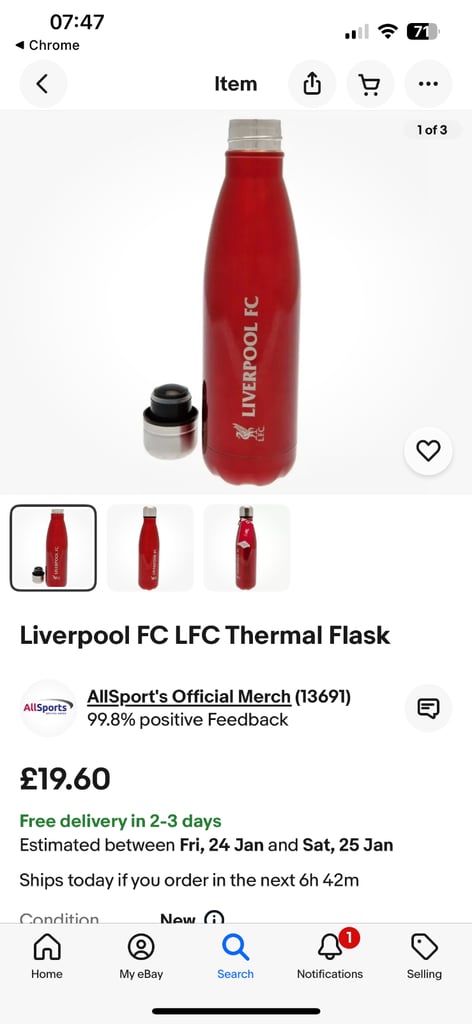Toggle the heart watchlist icon

click(x=428, y=451)
